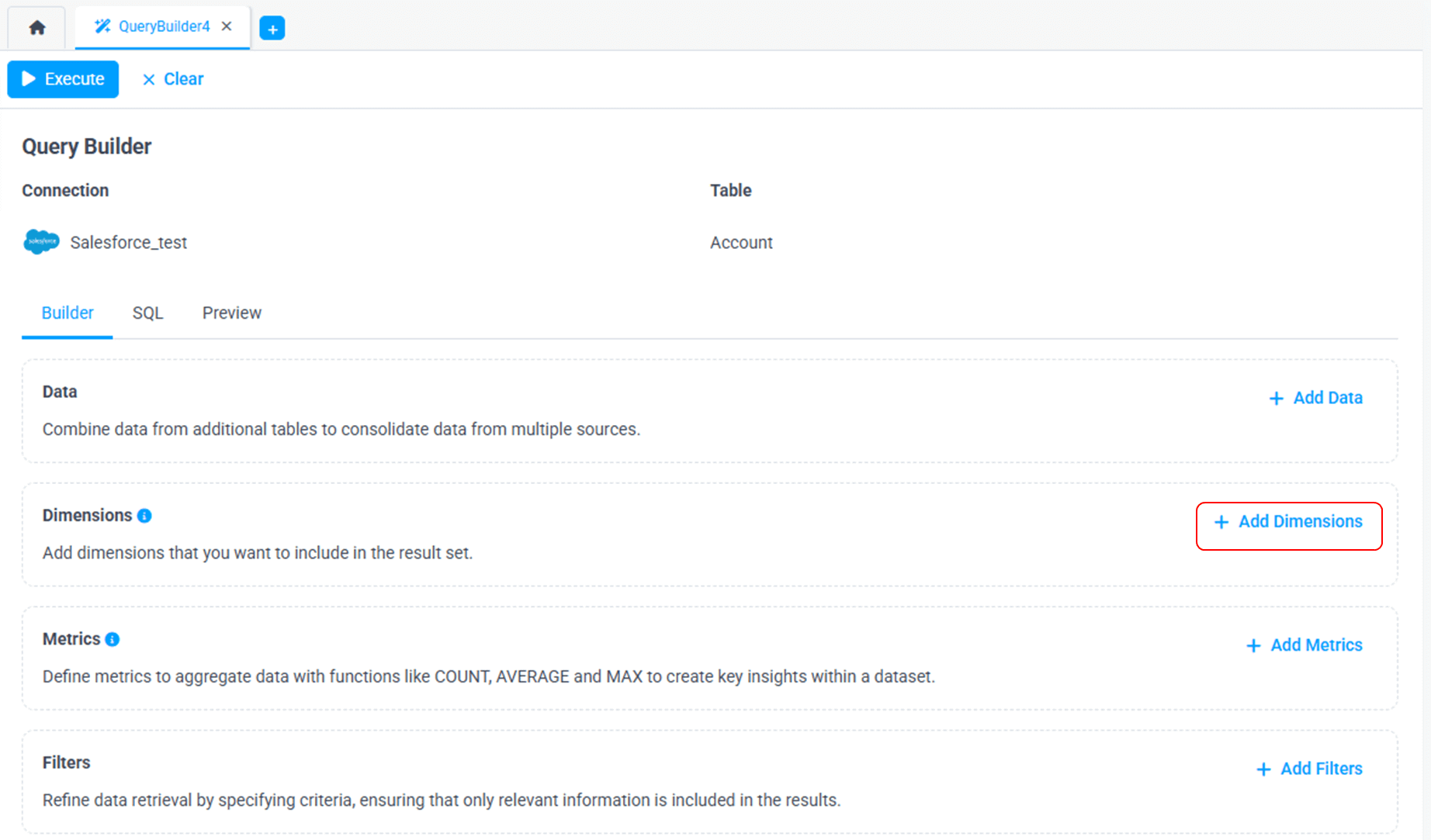Click the Salesforce cloud logo

click(x=41, y=242)
